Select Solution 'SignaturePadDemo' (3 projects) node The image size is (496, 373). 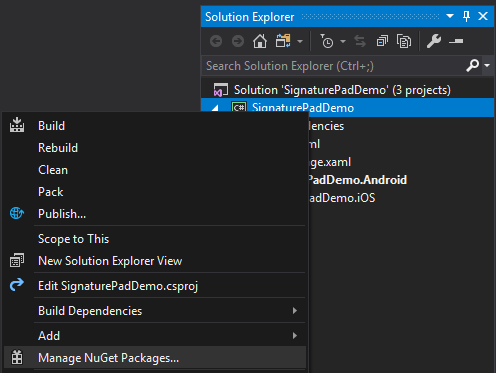point(342,90)
